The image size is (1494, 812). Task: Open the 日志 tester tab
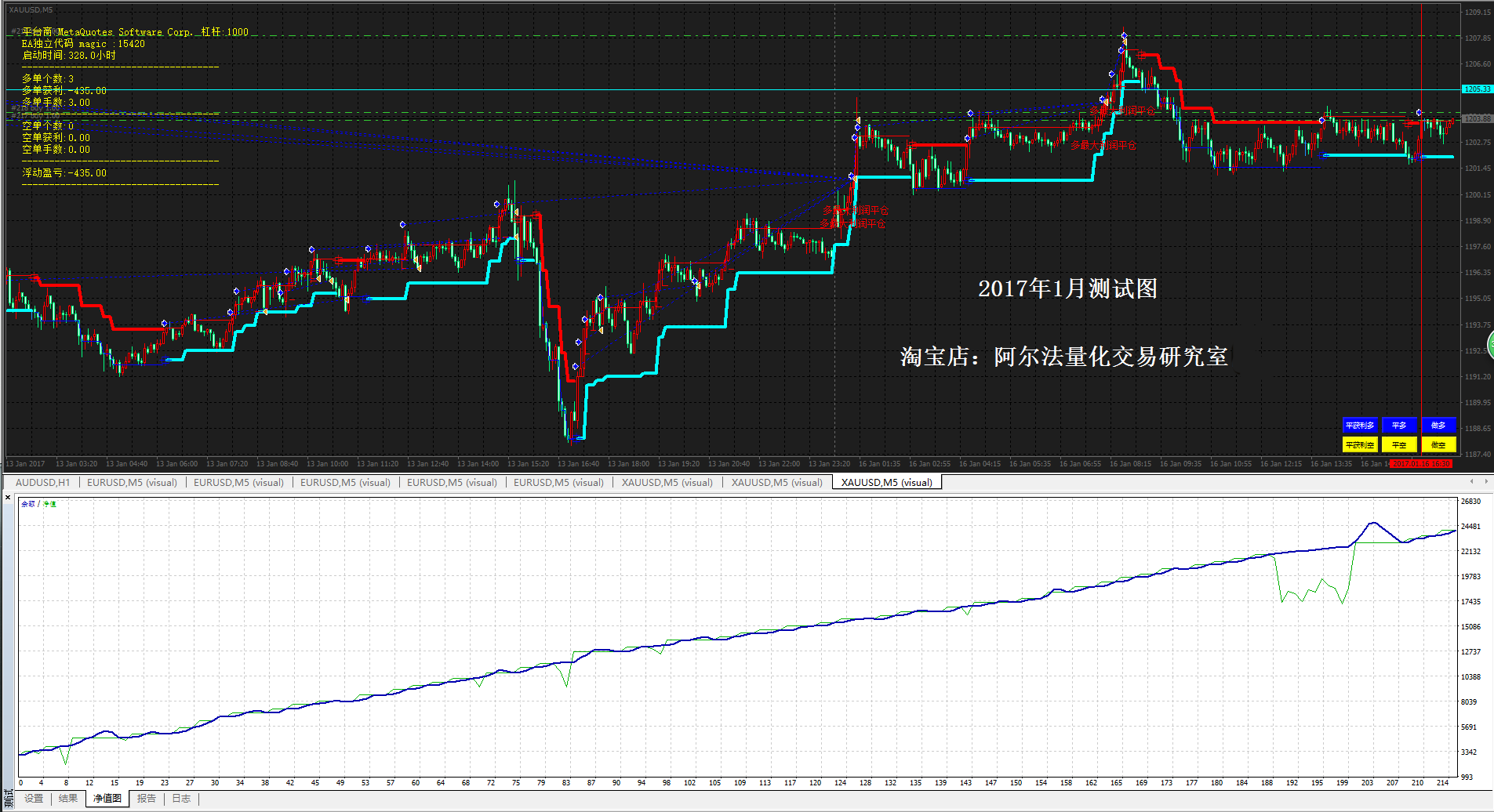tap(181, 799)
